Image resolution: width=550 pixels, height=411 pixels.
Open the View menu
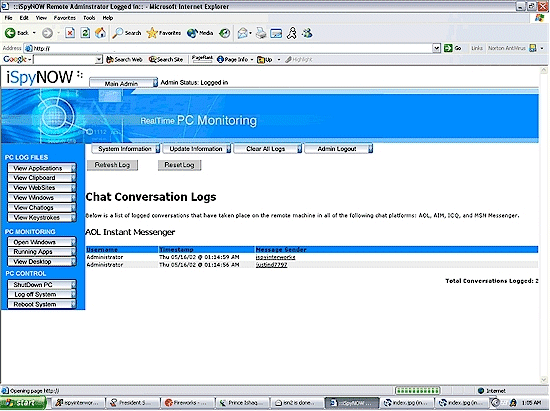pos(41,18)
